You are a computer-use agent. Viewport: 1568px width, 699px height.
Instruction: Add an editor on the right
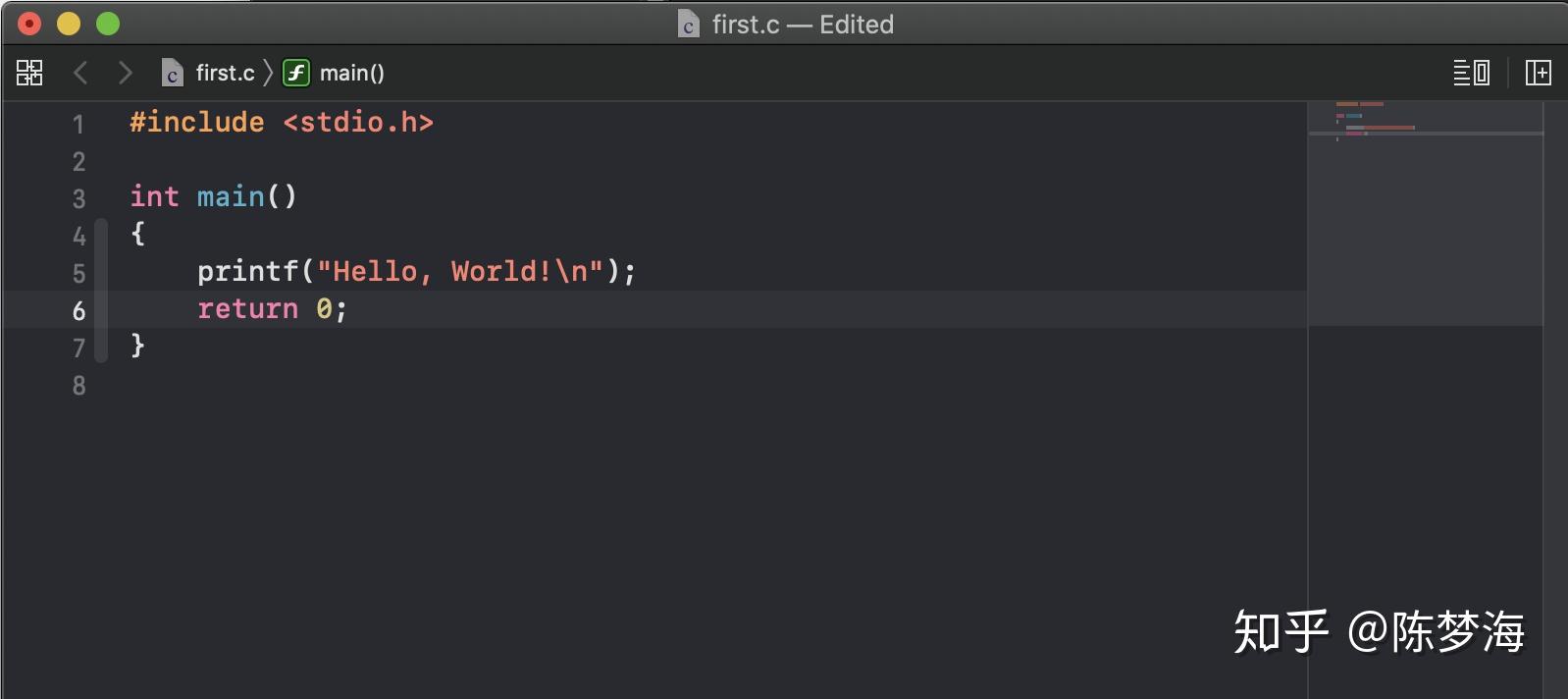[x=1538, y=73]
